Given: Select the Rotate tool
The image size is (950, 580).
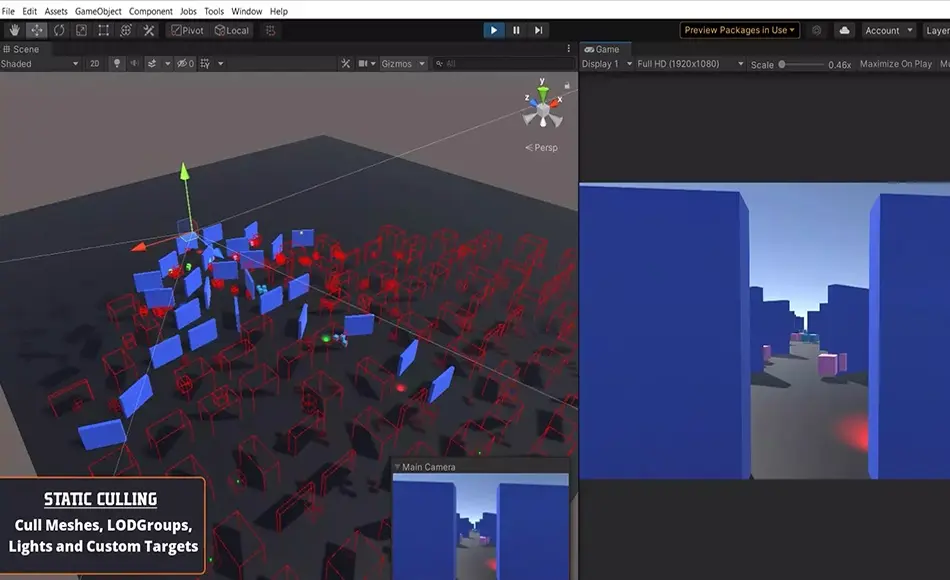Looking at the screenshot, I should [x=58, y=30].
